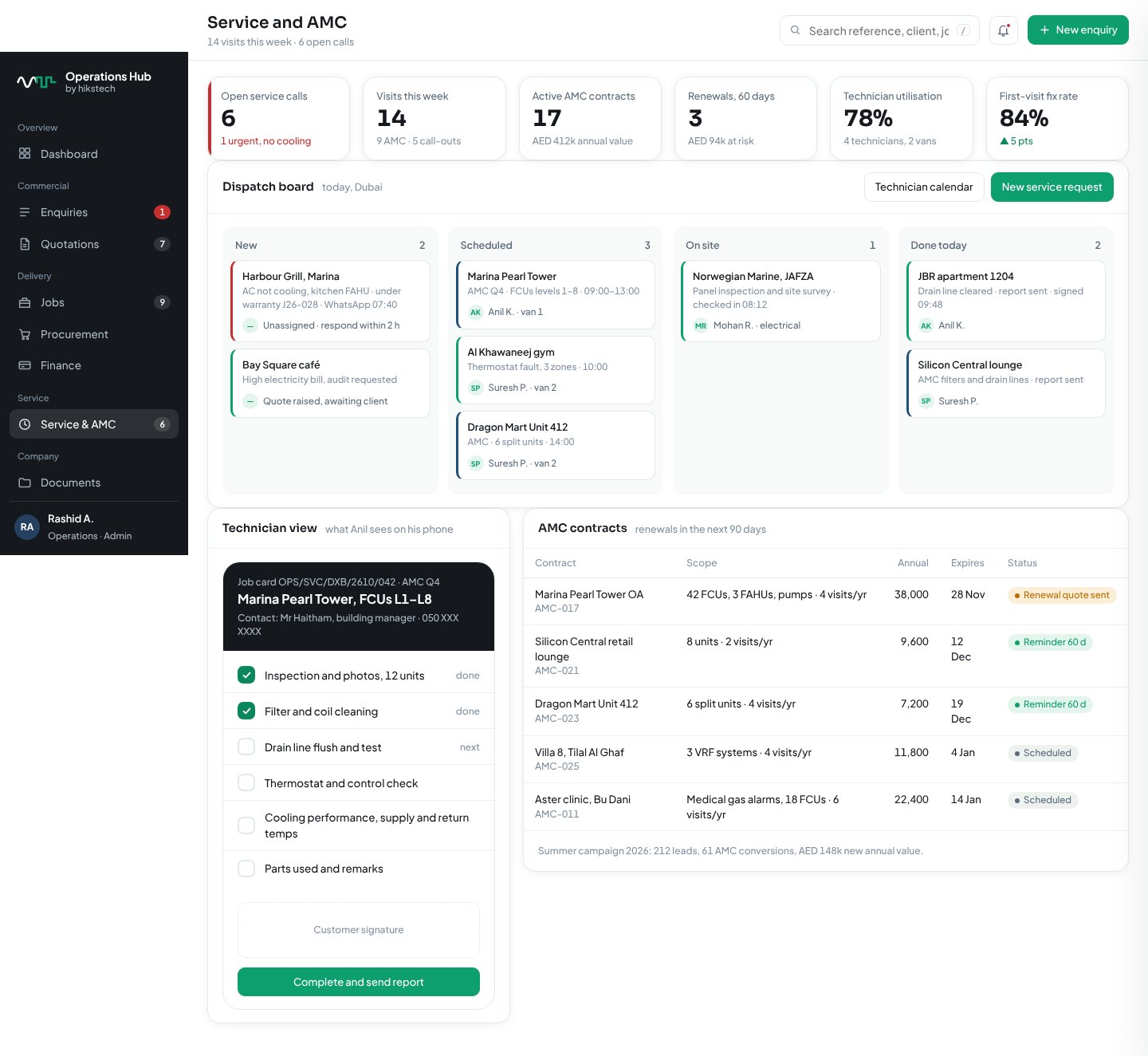This screenshot has height=1056, width=1148.
Task: Check Drain line flush and test
Action: [246, 747]
